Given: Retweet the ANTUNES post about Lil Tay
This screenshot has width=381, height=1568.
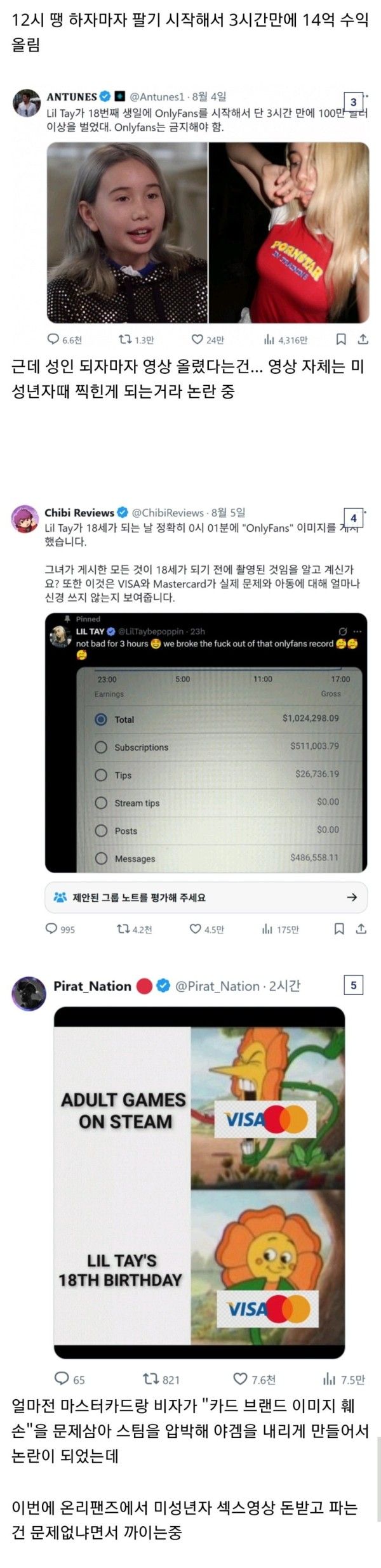Looking at the screenshot, I should pyautogui.click(x=126, y=339).
